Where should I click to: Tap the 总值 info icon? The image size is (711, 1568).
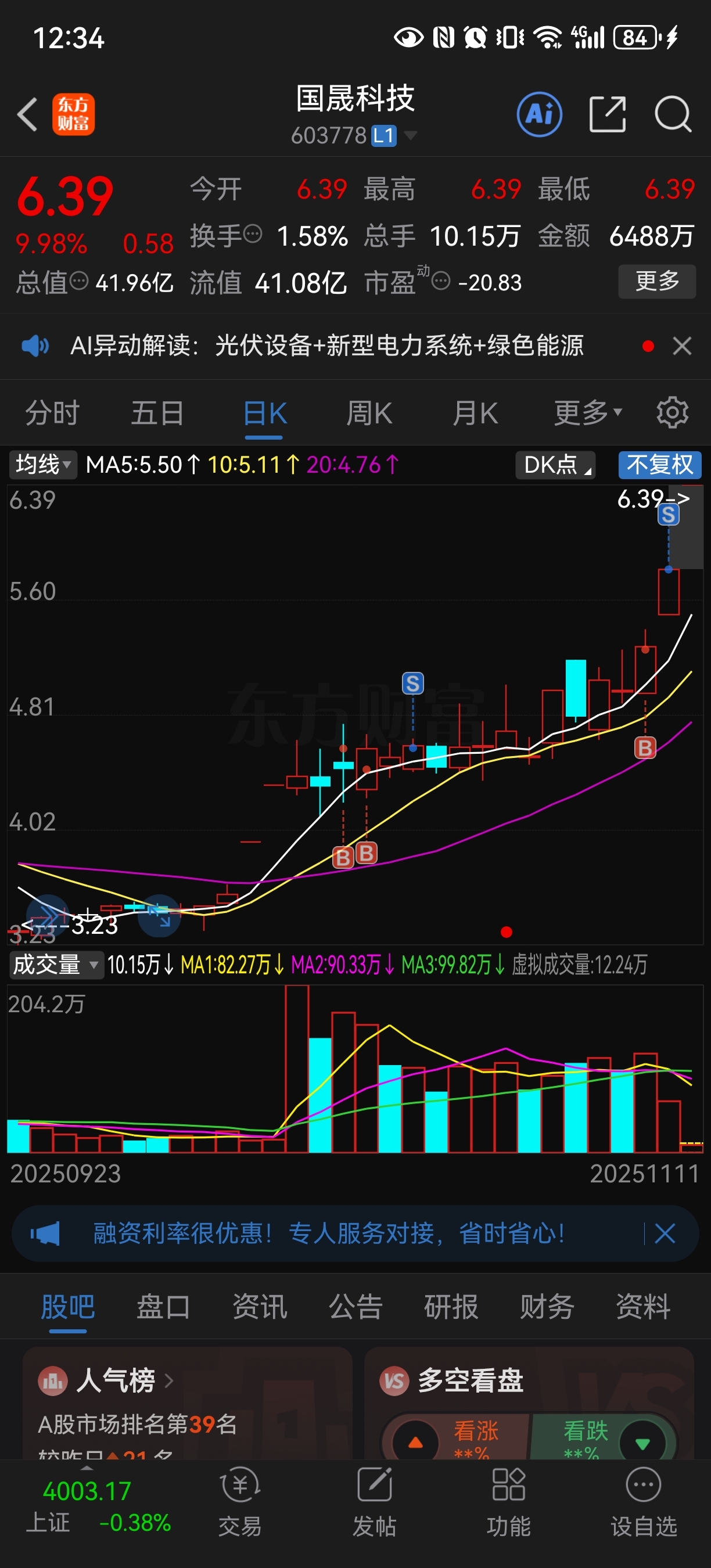(79, 281)
